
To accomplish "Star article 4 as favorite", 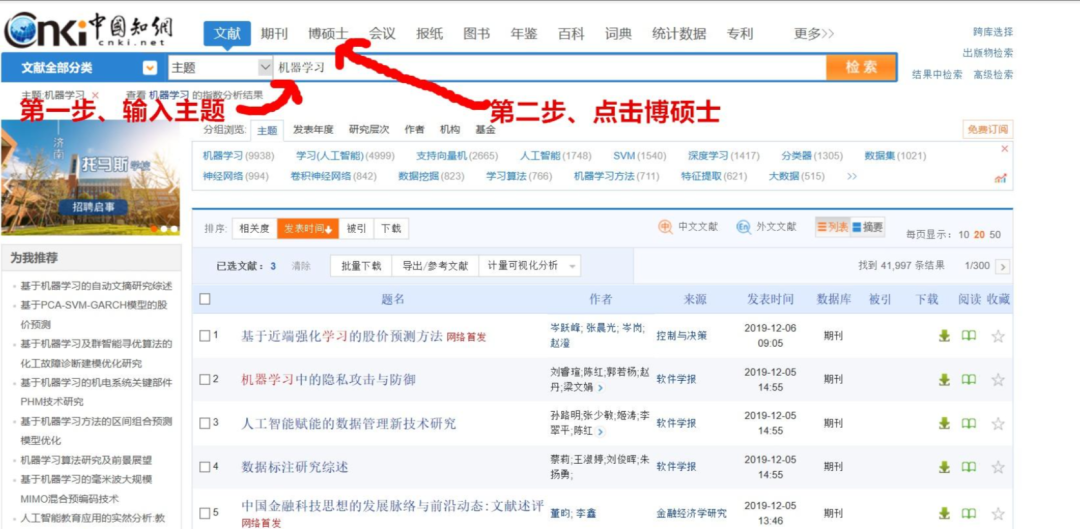I will click(x=998, y=466).
